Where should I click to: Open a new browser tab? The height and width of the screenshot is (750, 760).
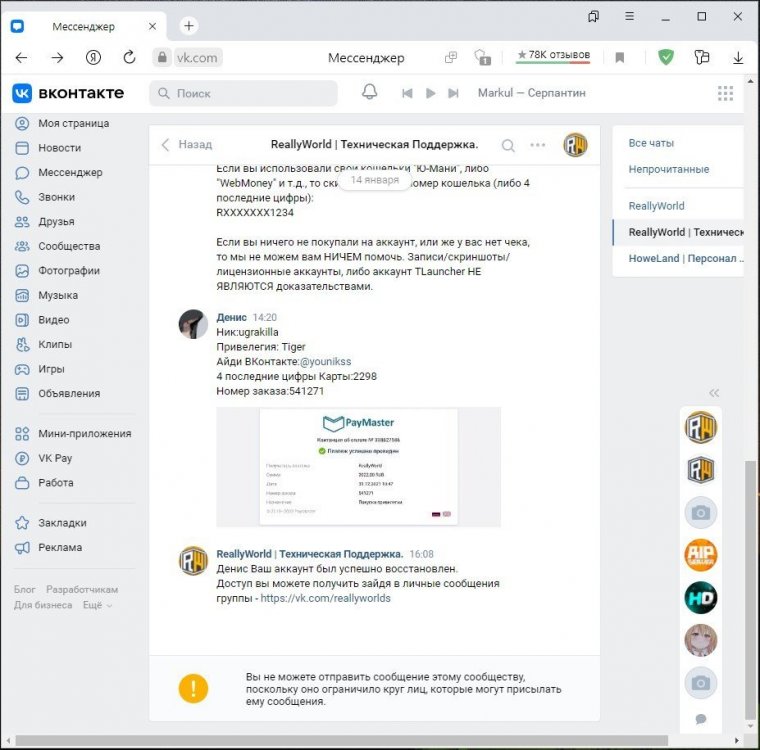click(189, 26)
